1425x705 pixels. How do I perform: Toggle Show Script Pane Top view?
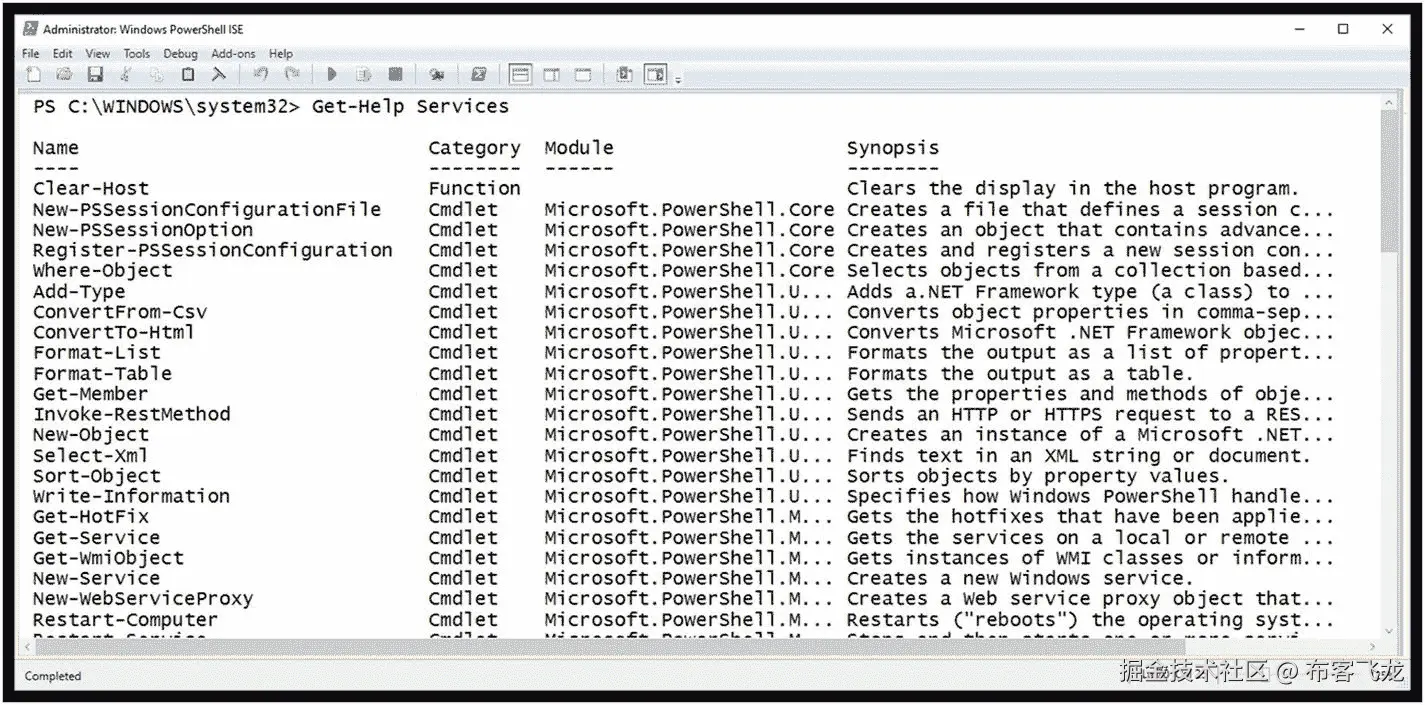point(520,74)
